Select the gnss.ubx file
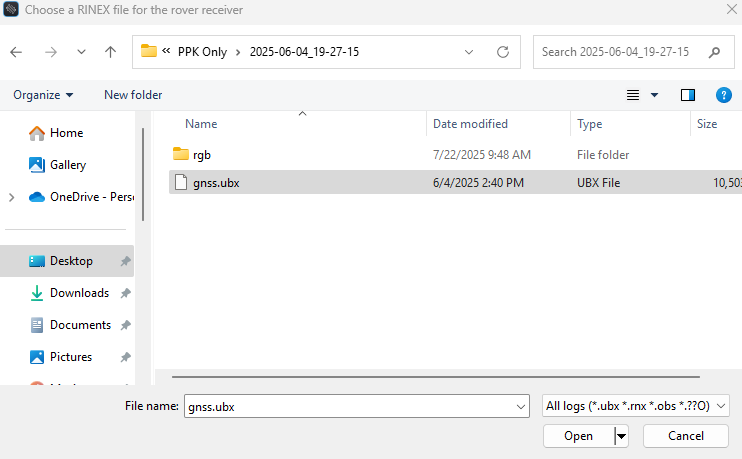Screen dimensions: 742x459 tap(216, 183)
